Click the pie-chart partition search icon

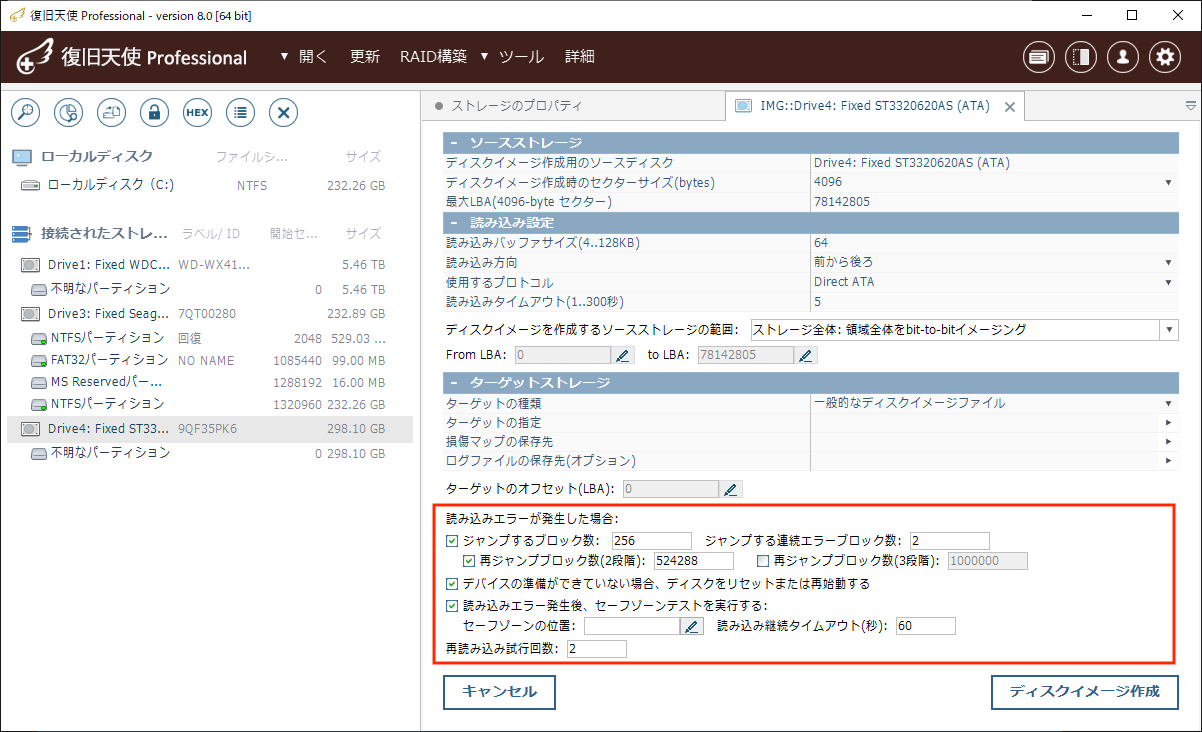(x=68, y=112)
